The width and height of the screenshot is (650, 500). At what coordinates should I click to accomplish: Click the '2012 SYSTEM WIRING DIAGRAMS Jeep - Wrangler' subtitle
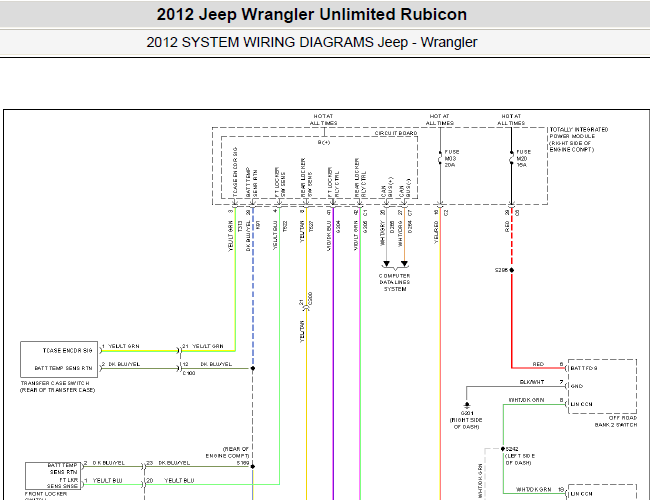312,42
